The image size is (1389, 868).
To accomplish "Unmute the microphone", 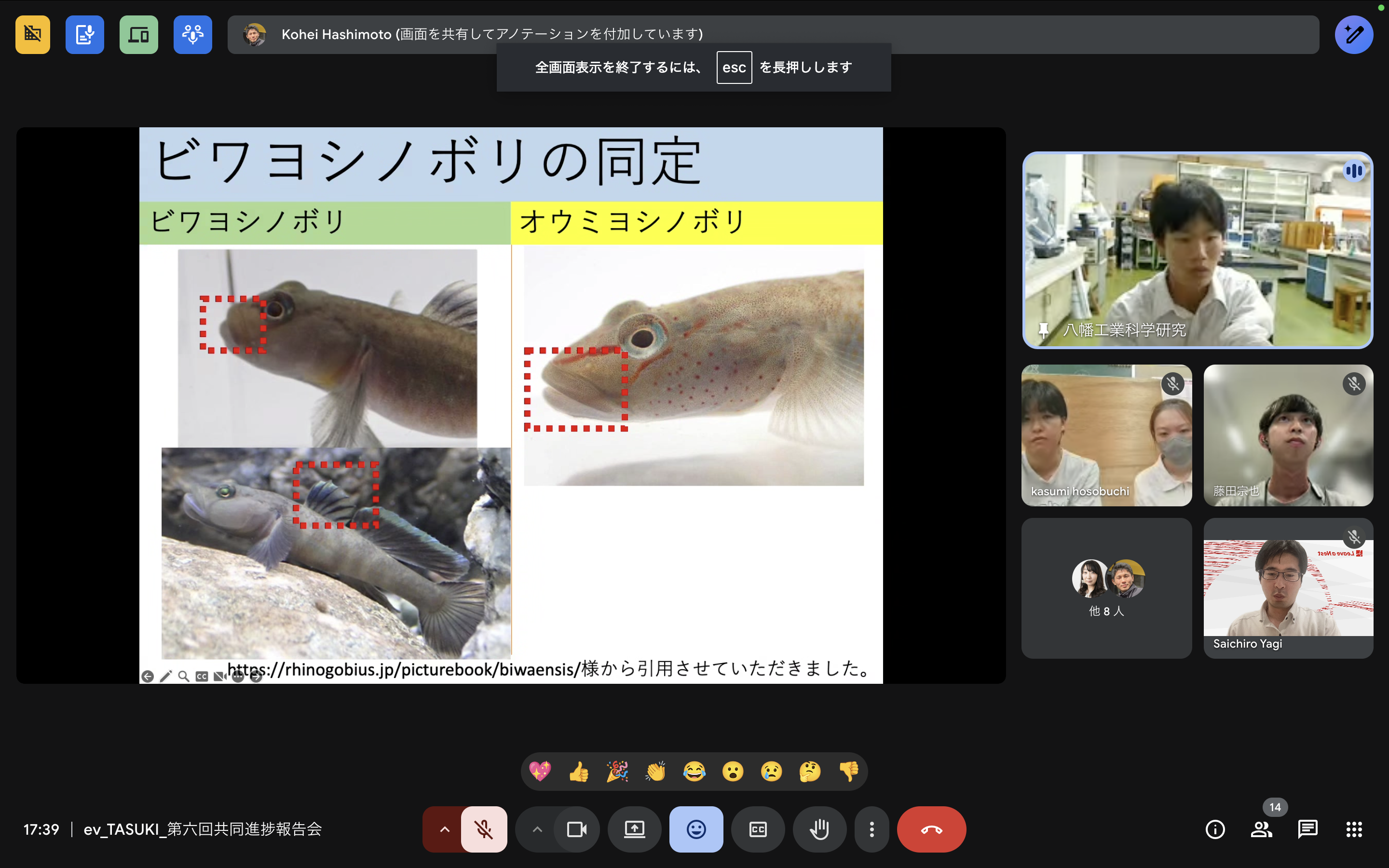I will click(484, 829).
